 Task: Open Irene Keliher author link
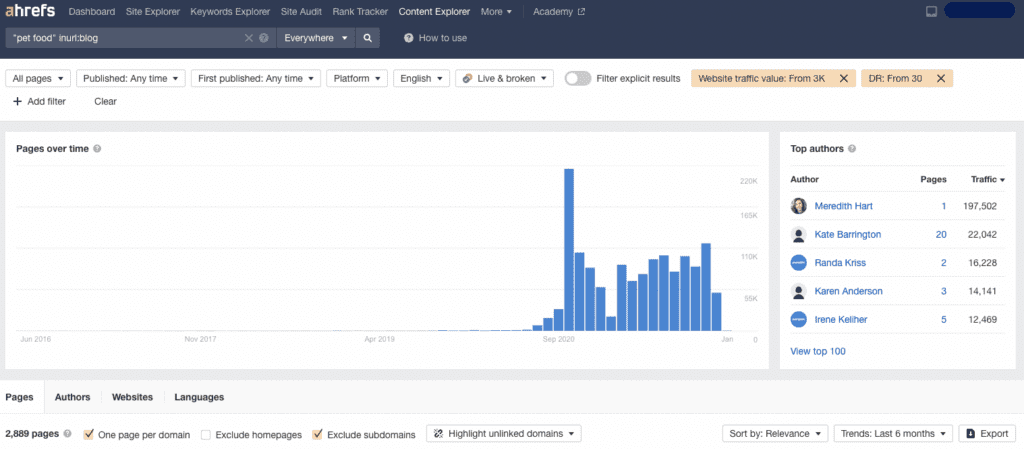pos(841,319)
